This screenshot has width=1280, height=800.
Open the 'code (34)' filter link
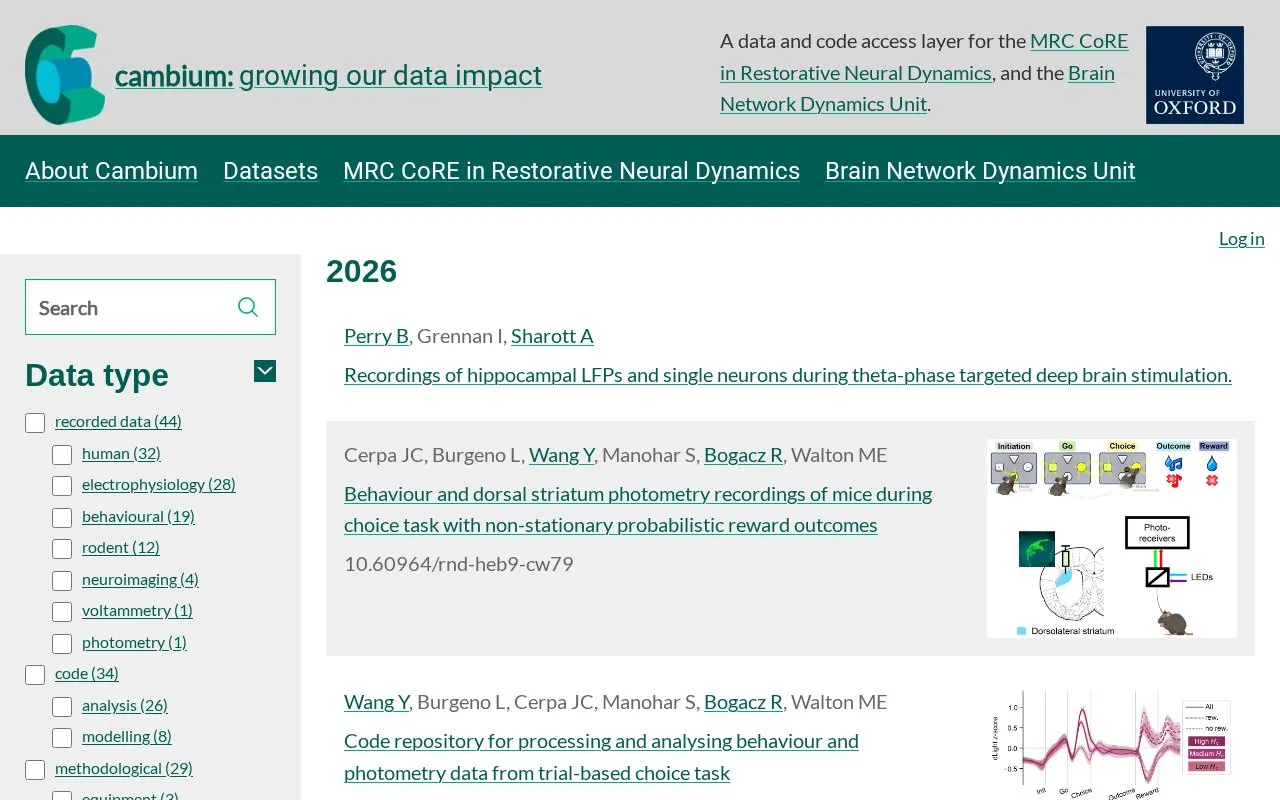(x=87, y=674)
